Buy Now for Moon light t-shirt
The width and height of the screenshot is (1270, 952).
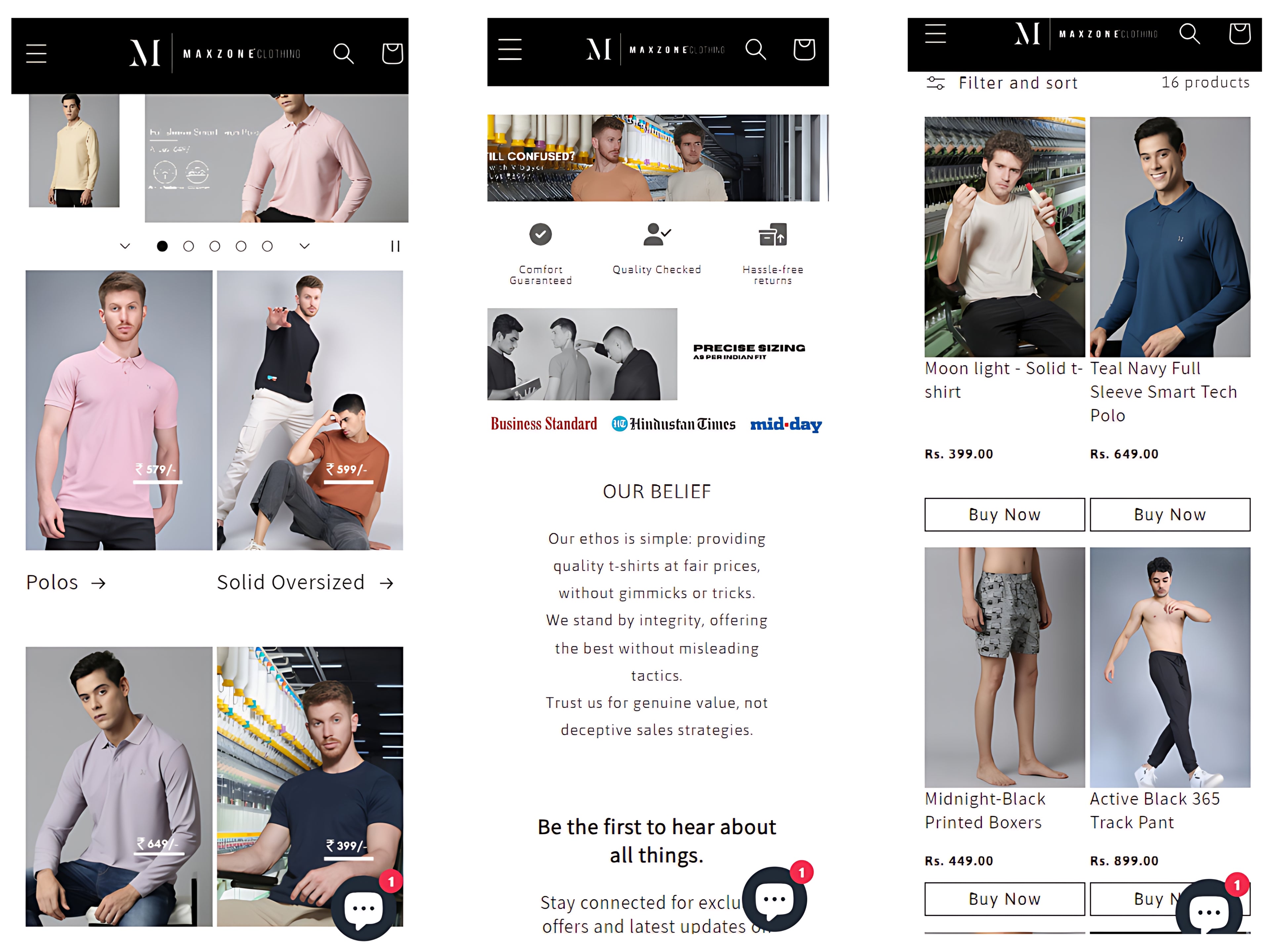pyautogui.click(x=1004, y=515)
